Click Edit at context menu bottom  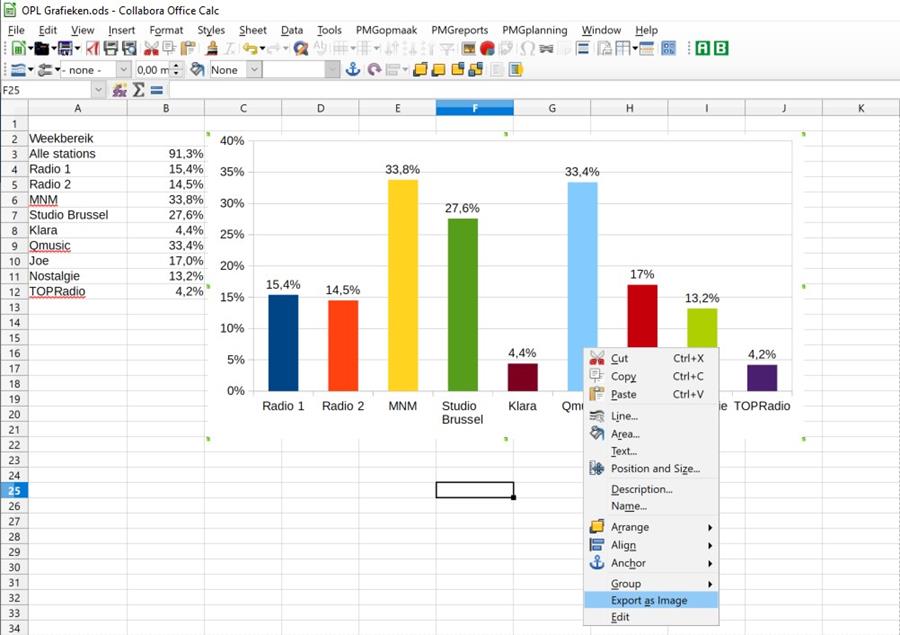pos(651,617)
